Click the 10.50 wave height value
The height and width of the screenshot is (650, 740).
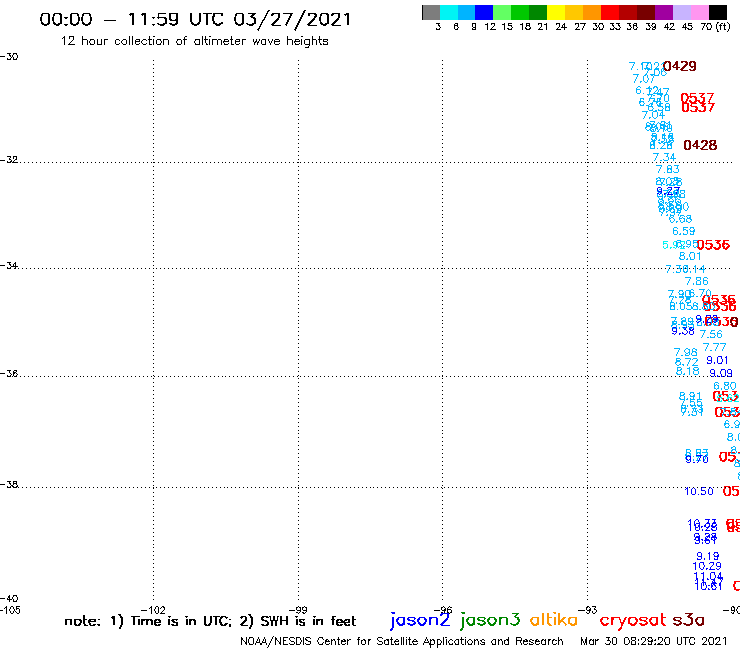click(699, 491)
